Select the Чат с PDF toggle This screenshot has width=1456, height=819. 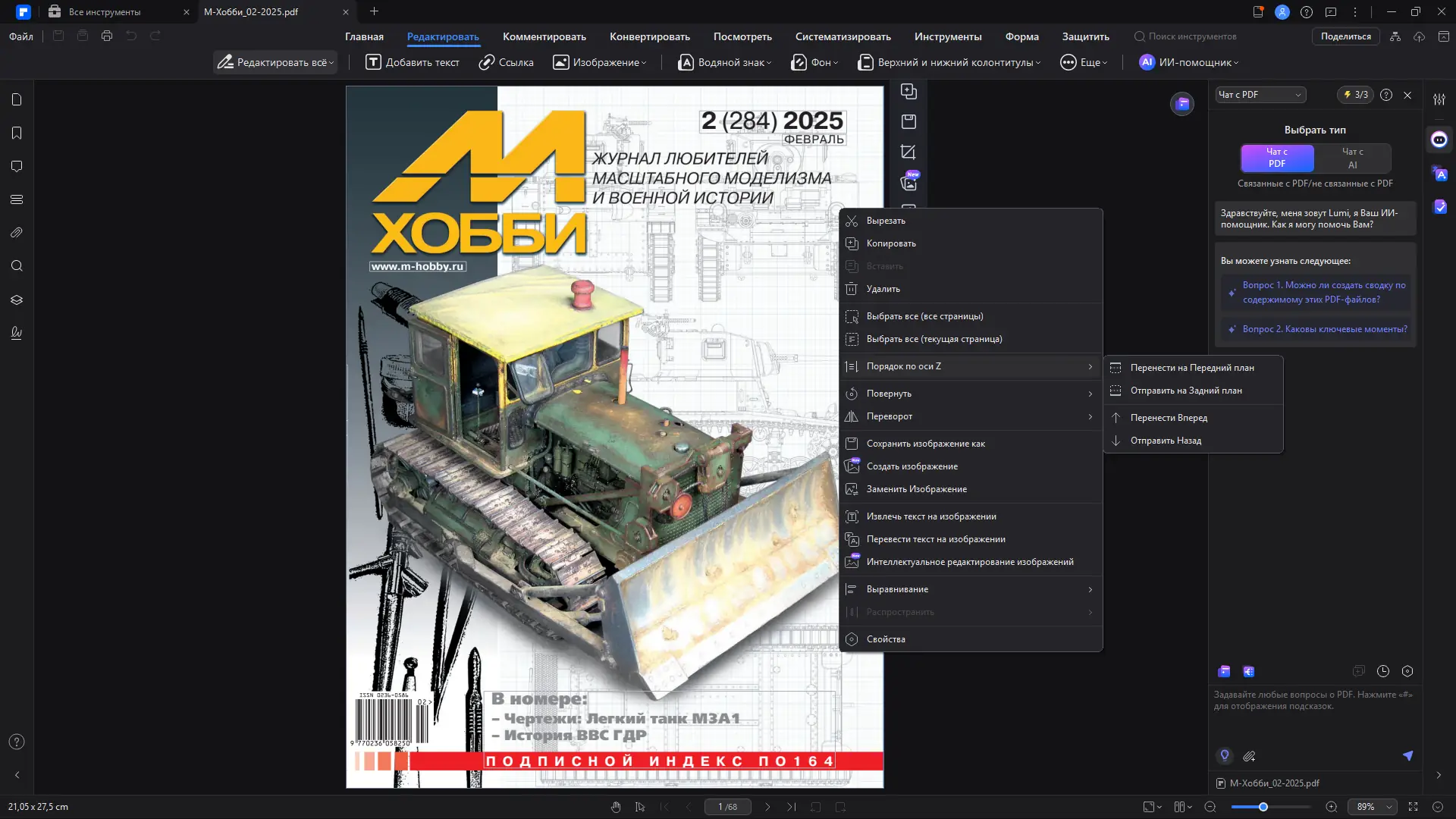[1277, 158]
